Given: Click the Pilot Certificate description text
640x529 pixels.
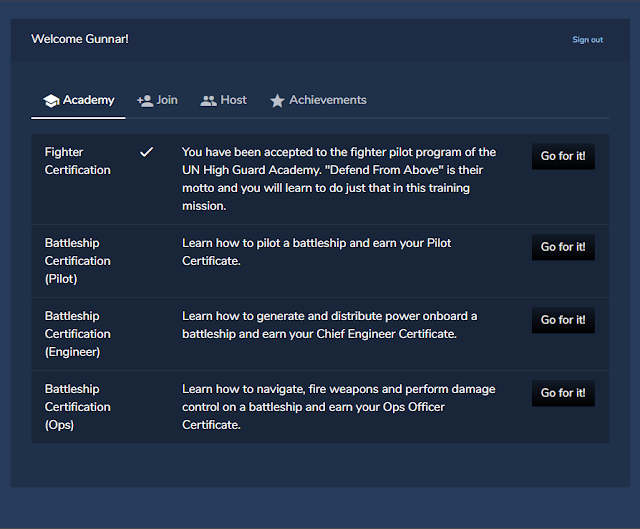Looking at the screenshot, I should coord(317,252).
